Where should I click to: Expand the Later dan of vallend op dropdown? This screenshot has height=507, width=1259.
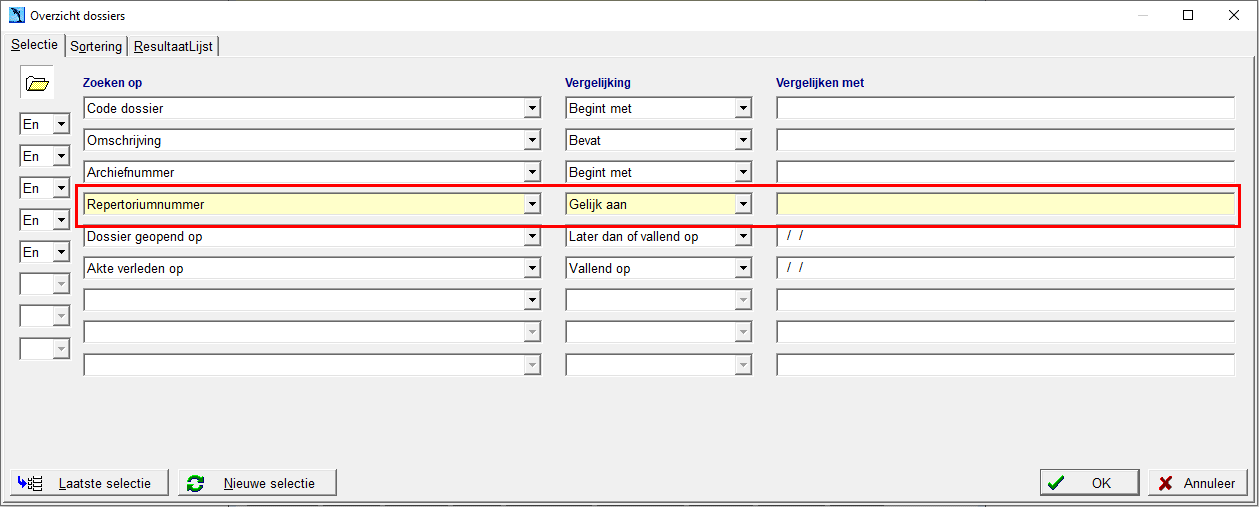coord(743,236)
